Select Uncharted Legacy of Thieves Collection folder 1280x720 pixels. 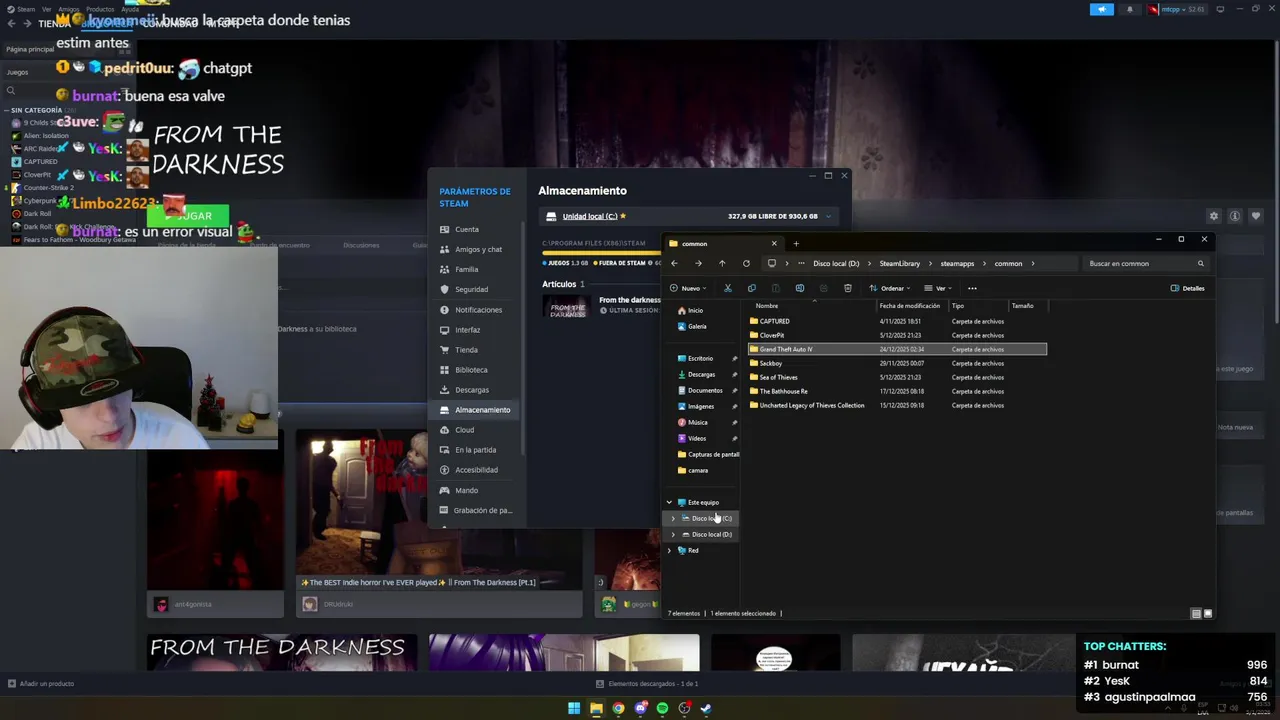point(897,405)
